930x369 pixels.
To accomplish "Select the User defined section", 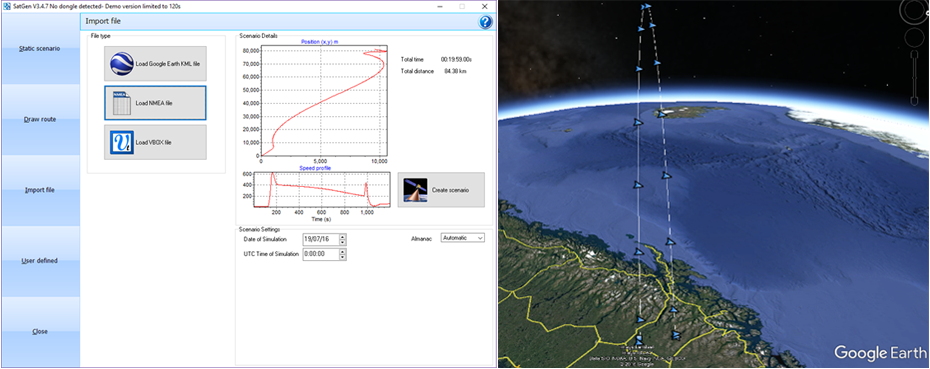I will point(40,261).
